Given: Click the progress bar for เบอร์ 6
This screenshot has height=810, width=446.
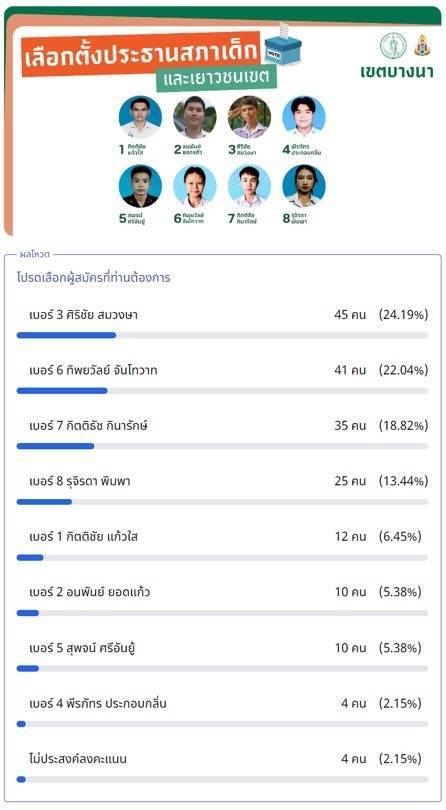Looking at the screenshot, I should (x=222, y=391).
